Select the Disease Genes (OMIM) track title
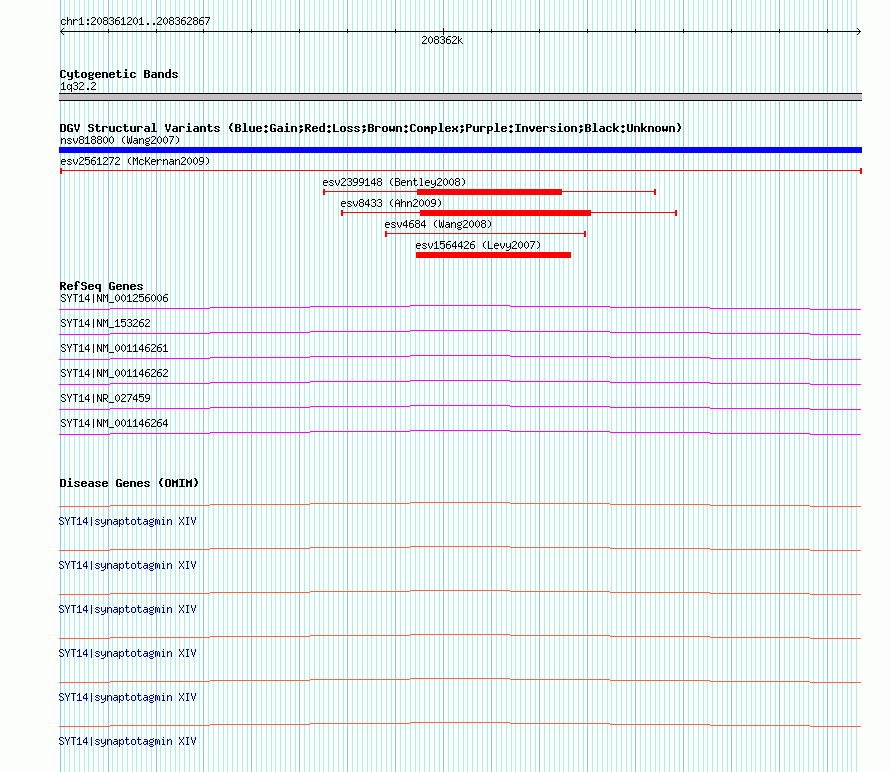The image size is (890, 772). coord(129,483)
